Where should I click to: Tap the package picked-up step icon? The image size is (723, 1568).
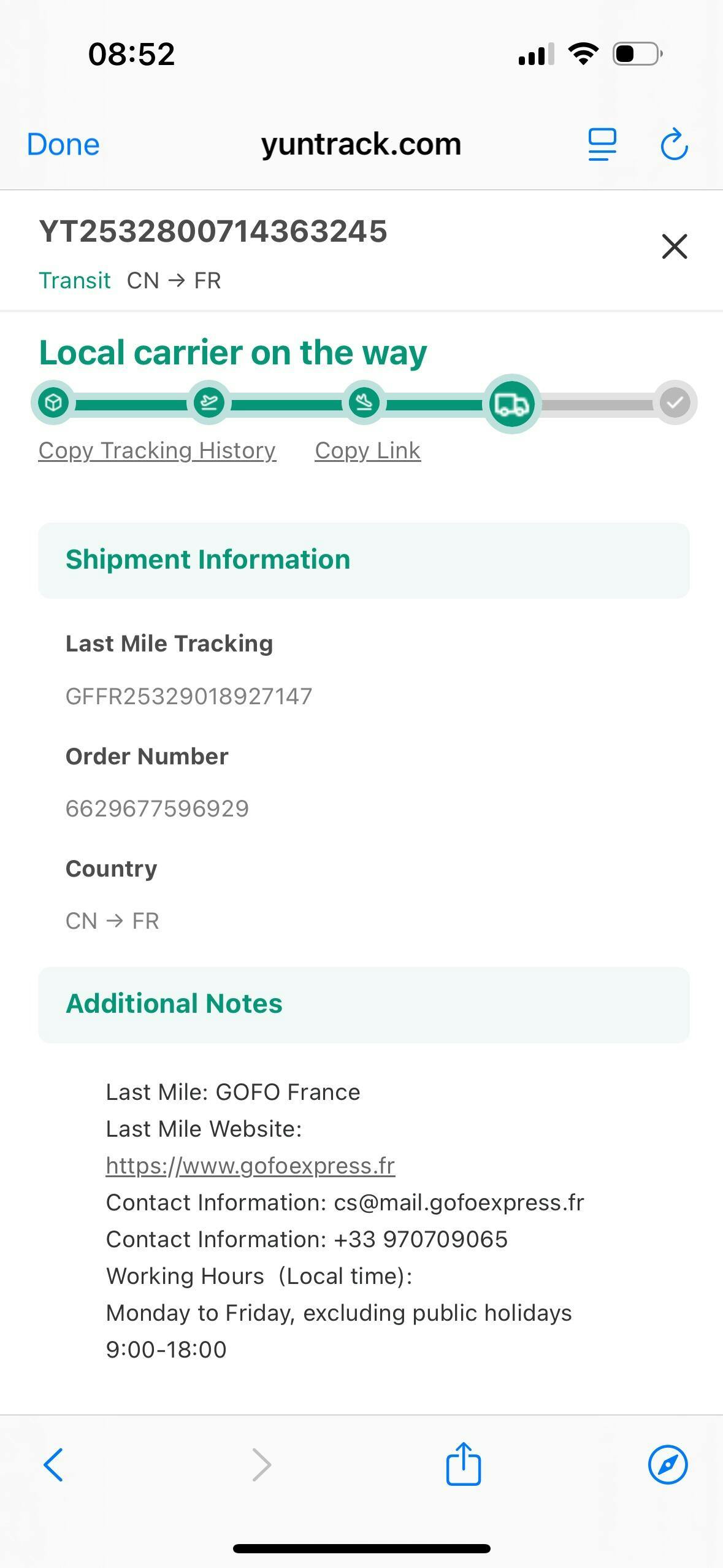point(53,403)
